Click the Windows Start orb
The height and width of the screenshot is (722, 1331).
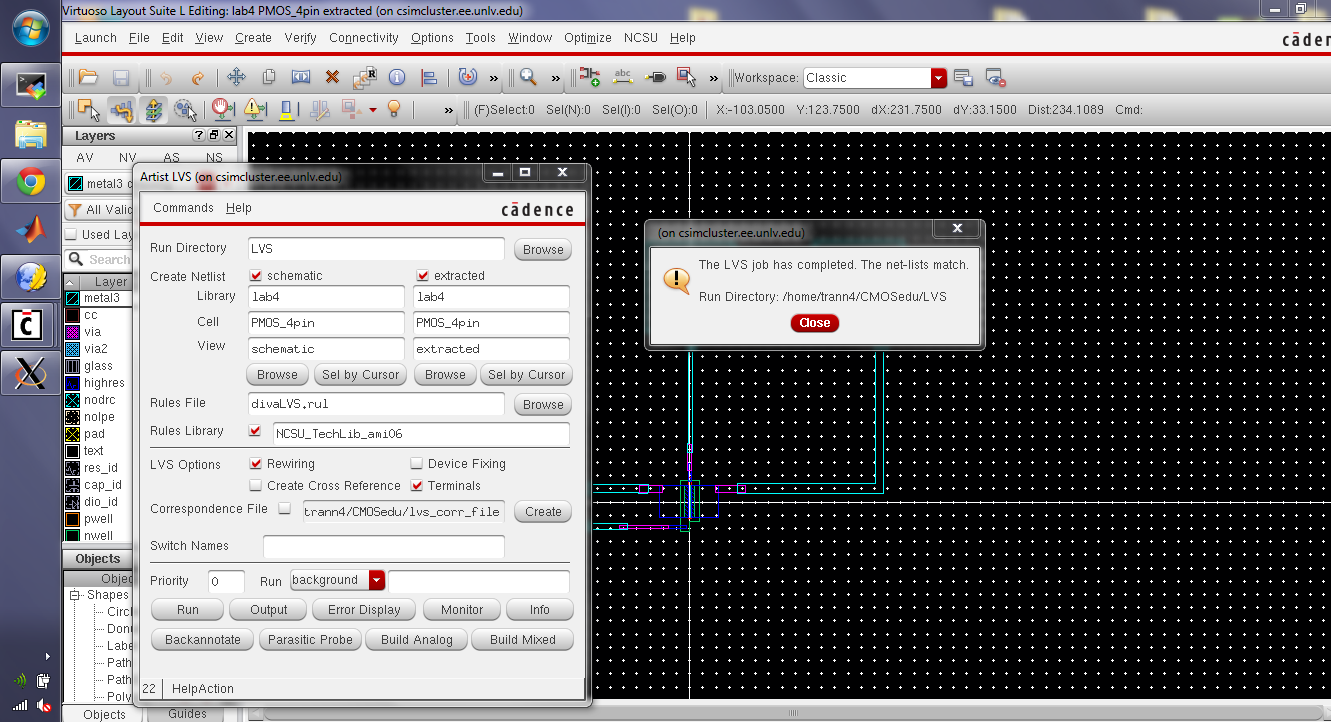coord(30,28)
